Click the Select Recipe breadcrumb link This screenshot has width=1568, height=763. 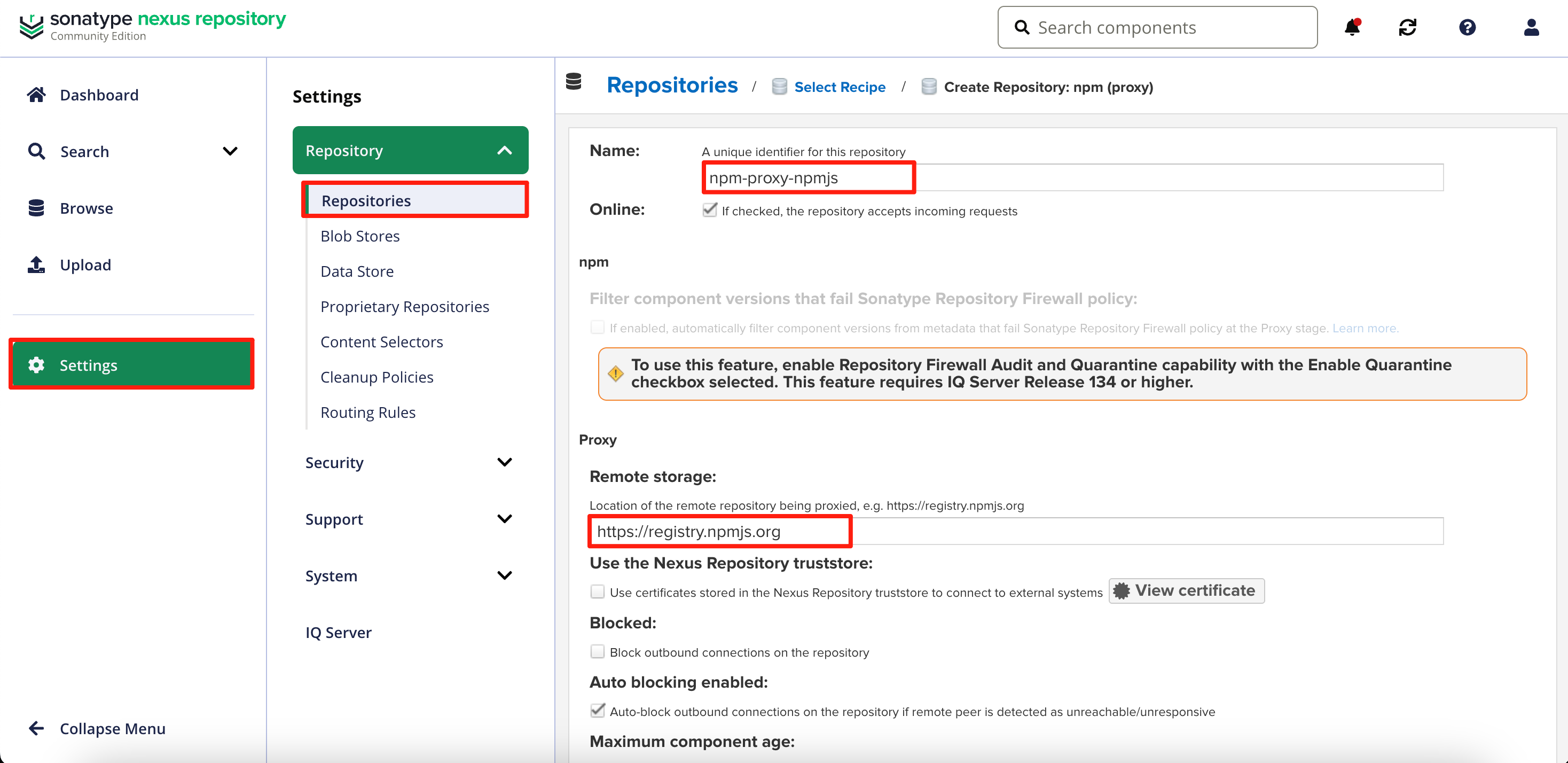[x=840, y=87]
